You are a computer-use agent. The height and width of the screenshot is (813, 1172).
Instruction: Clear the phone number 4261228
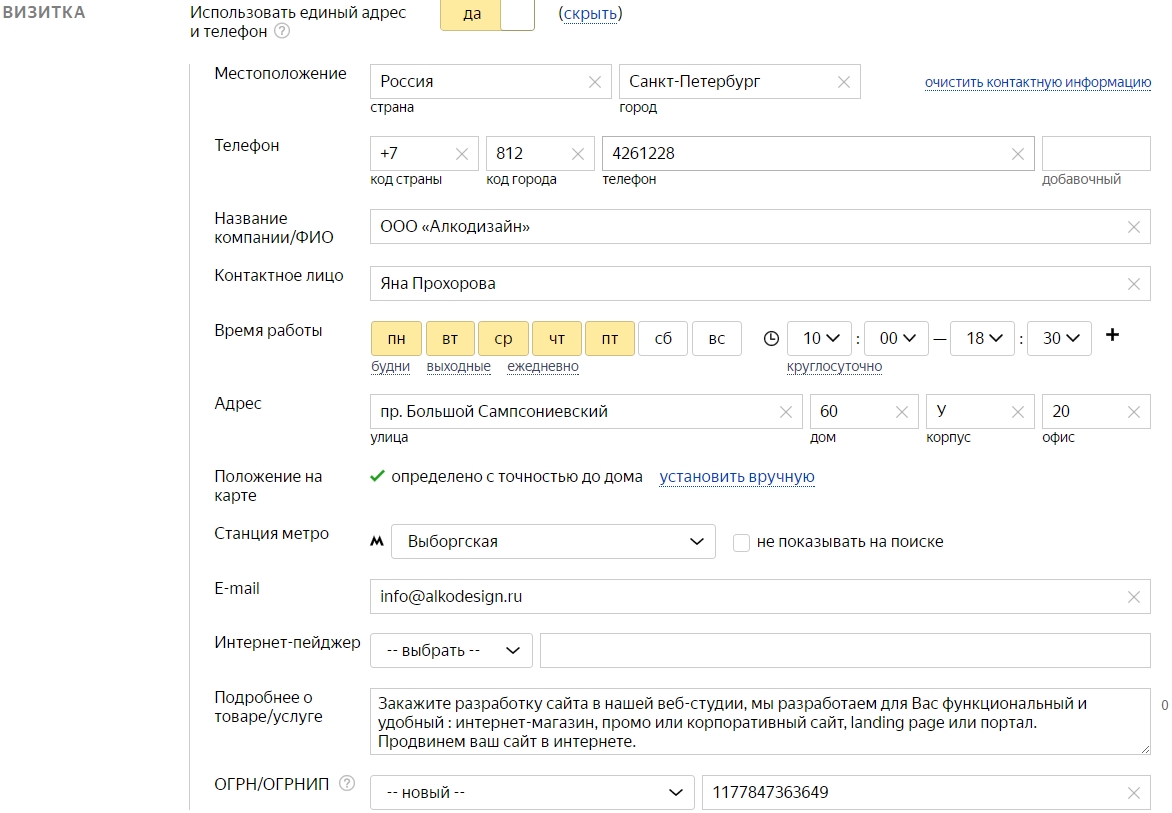[1018, 154]
